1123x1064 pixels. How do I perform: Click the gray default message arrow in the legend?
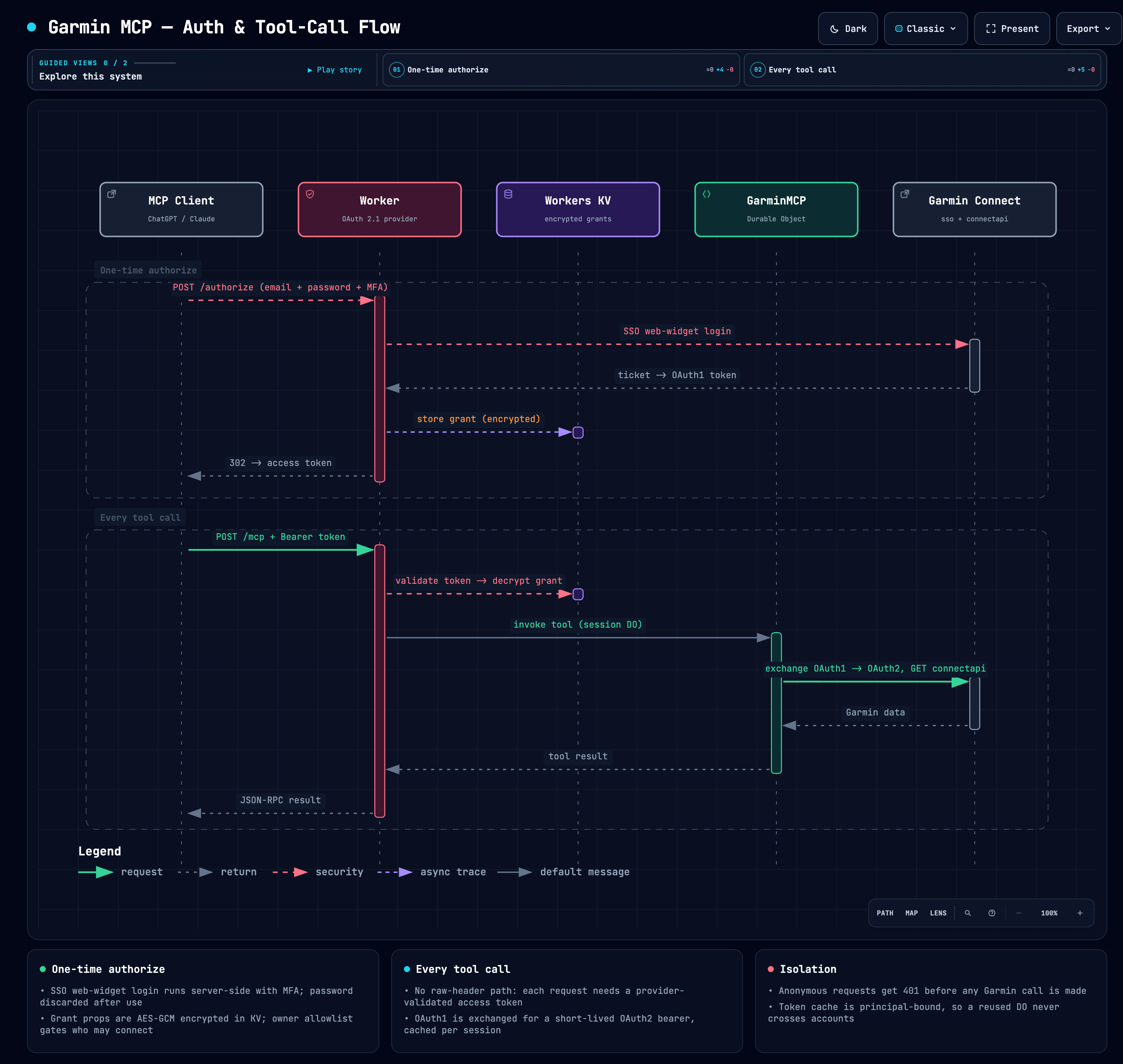point(515,872)
